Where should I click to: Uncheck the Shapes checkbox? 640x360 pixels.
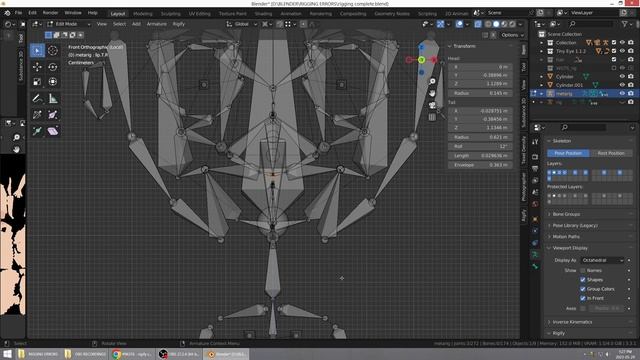click(583, 280)
